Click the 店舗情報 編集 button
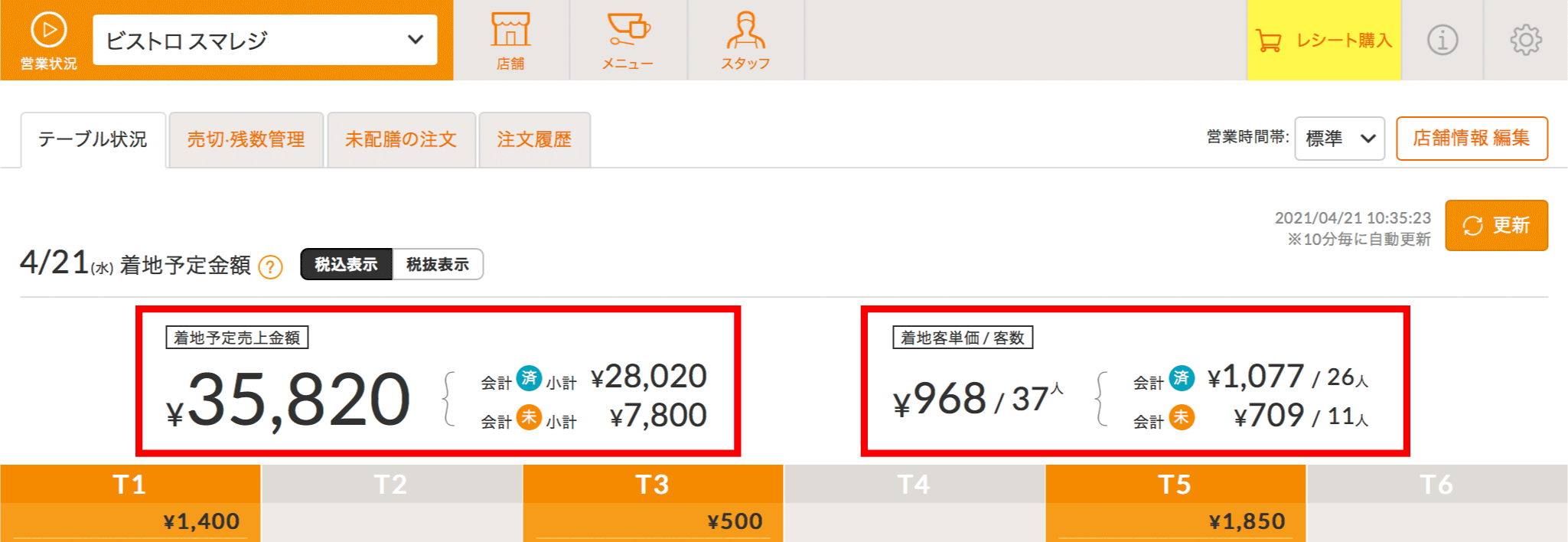 point(1471,139)
